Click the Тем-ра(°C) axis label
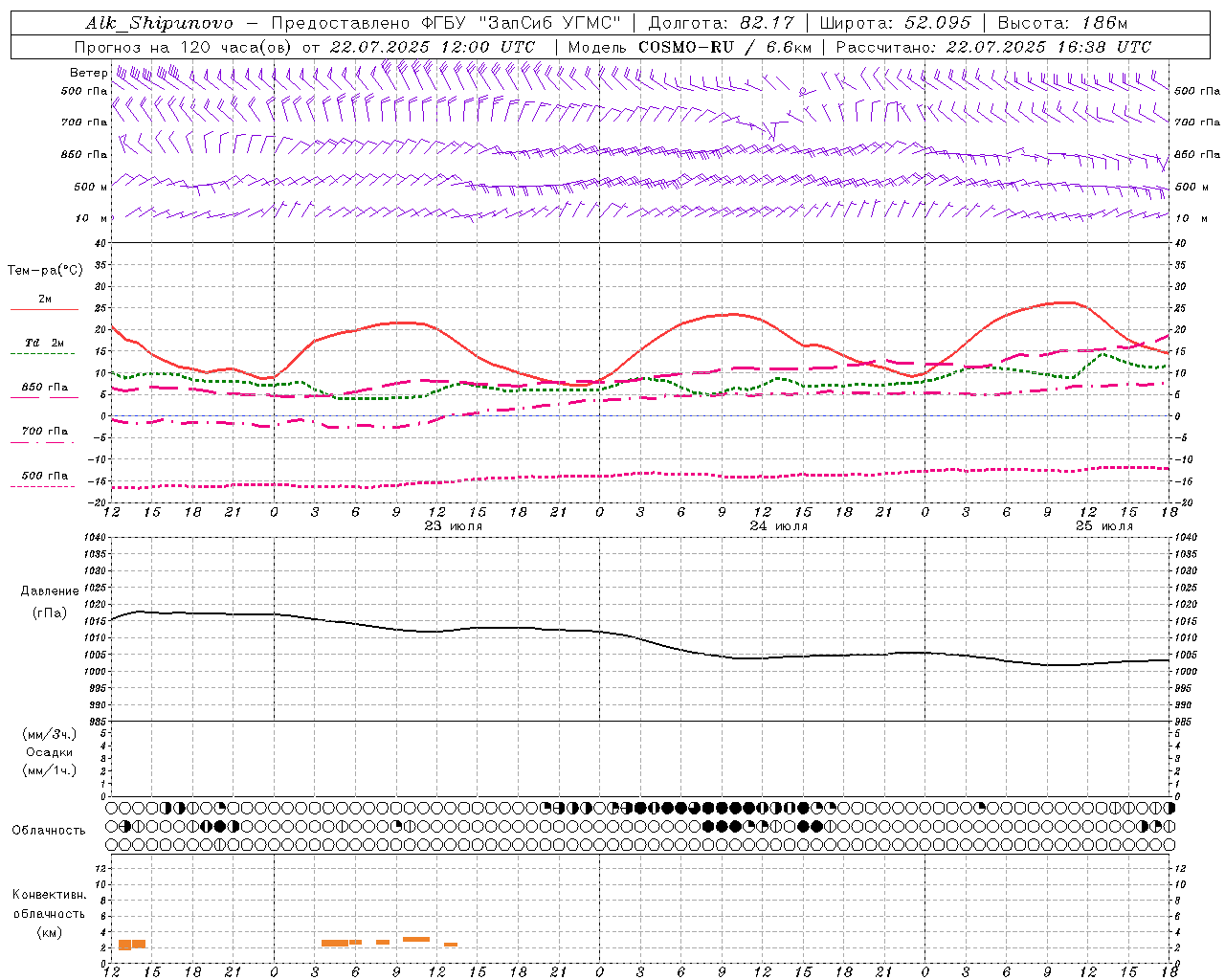The width and height of the screenshot is (1225, 980). pos(45,271)
